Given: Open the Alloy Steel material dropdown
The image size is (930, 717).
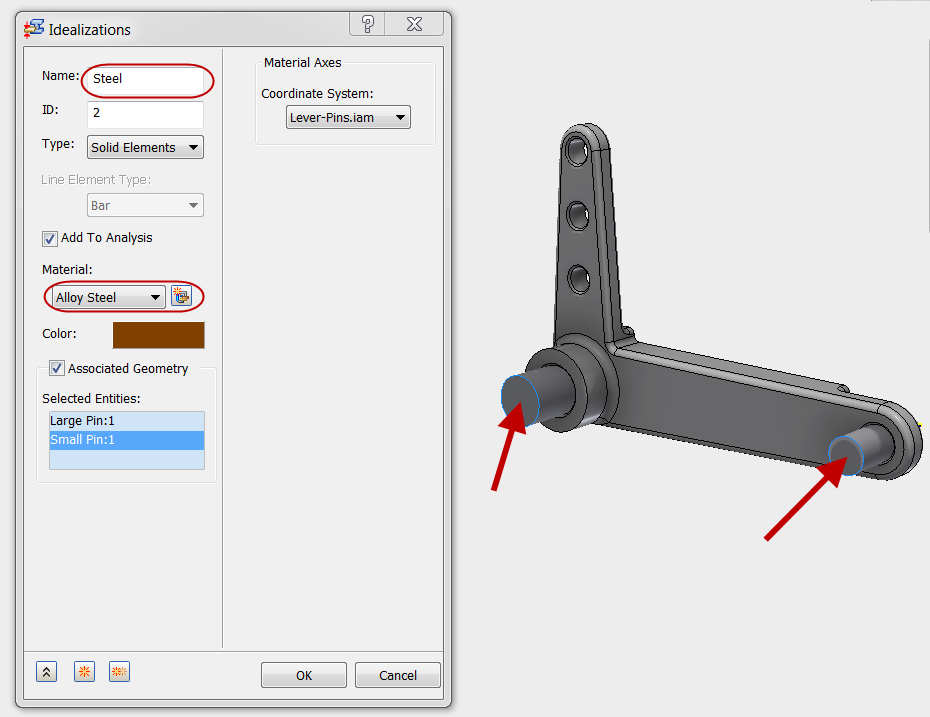Looking at the screenshot, I should point(109,297).
